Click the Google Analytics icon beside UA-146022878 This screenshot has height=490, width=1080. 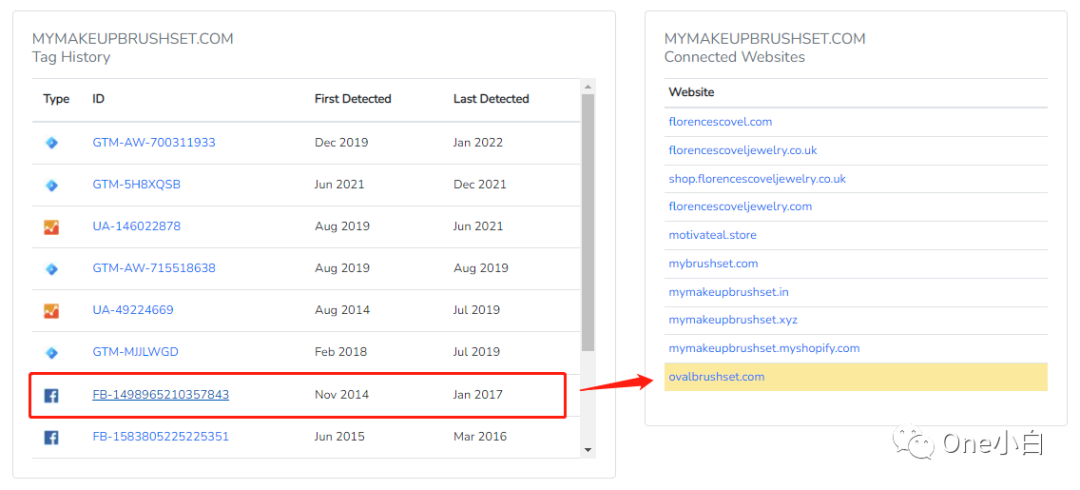point(52,227)
